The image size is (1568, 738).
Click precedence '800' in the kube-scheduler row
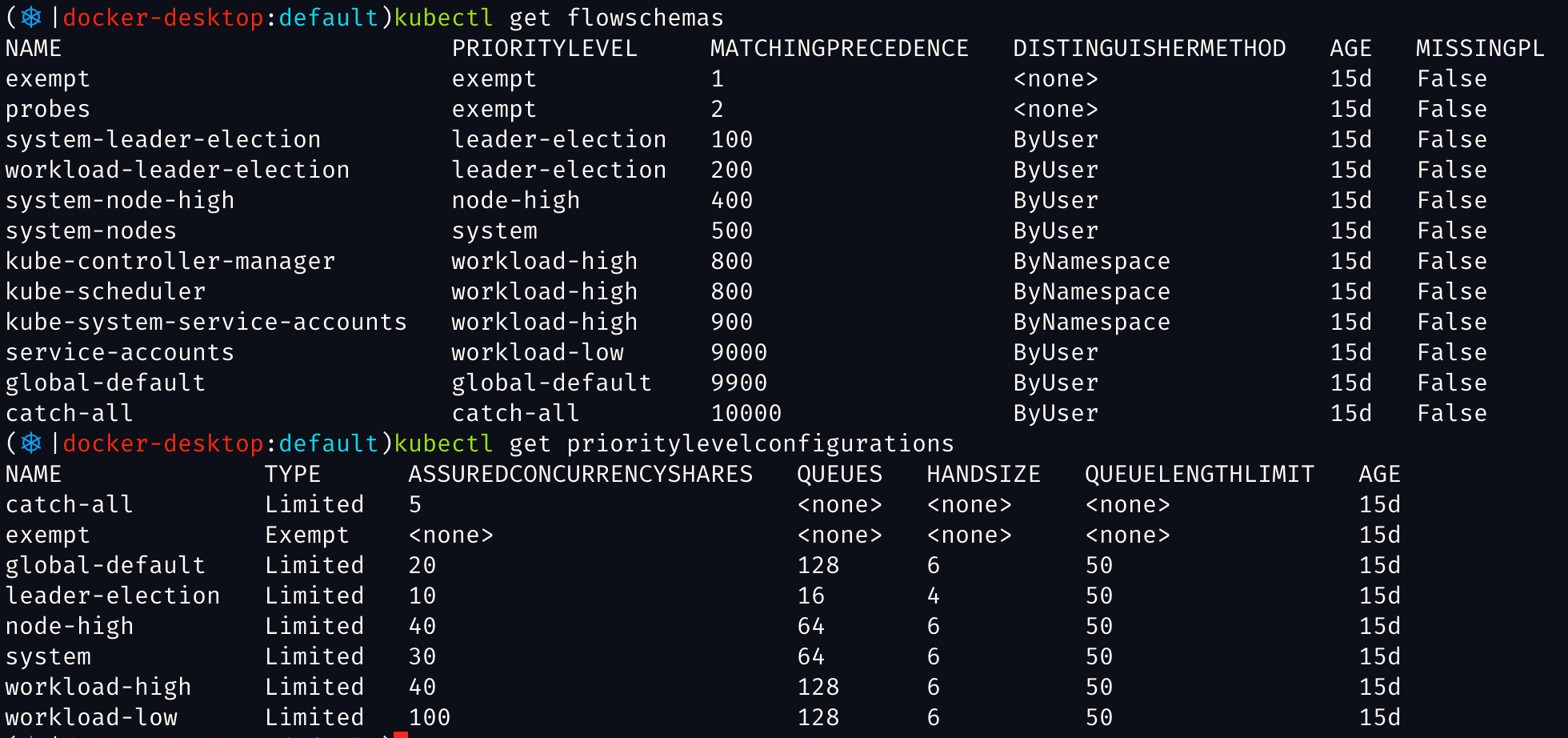point(732,291)
